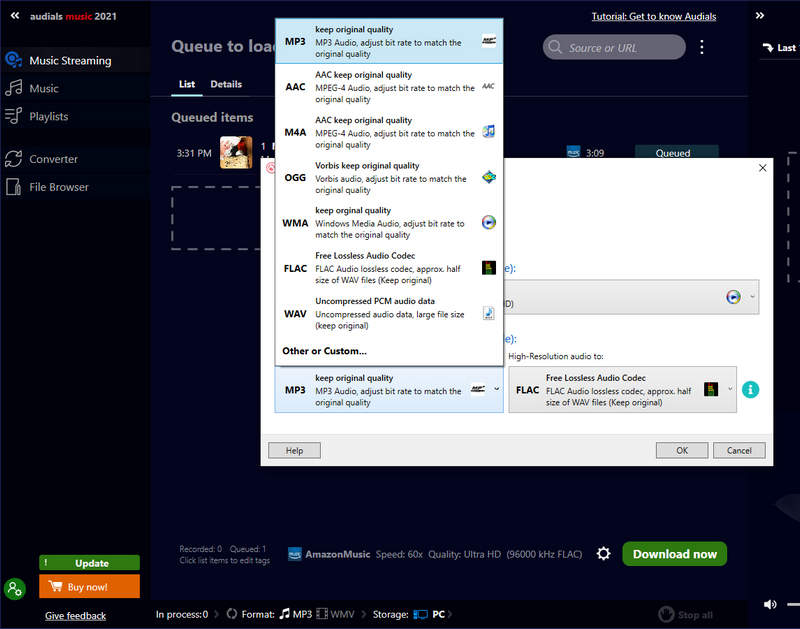Select WAV Uncompressed PCM audio option

click(389, 313)
